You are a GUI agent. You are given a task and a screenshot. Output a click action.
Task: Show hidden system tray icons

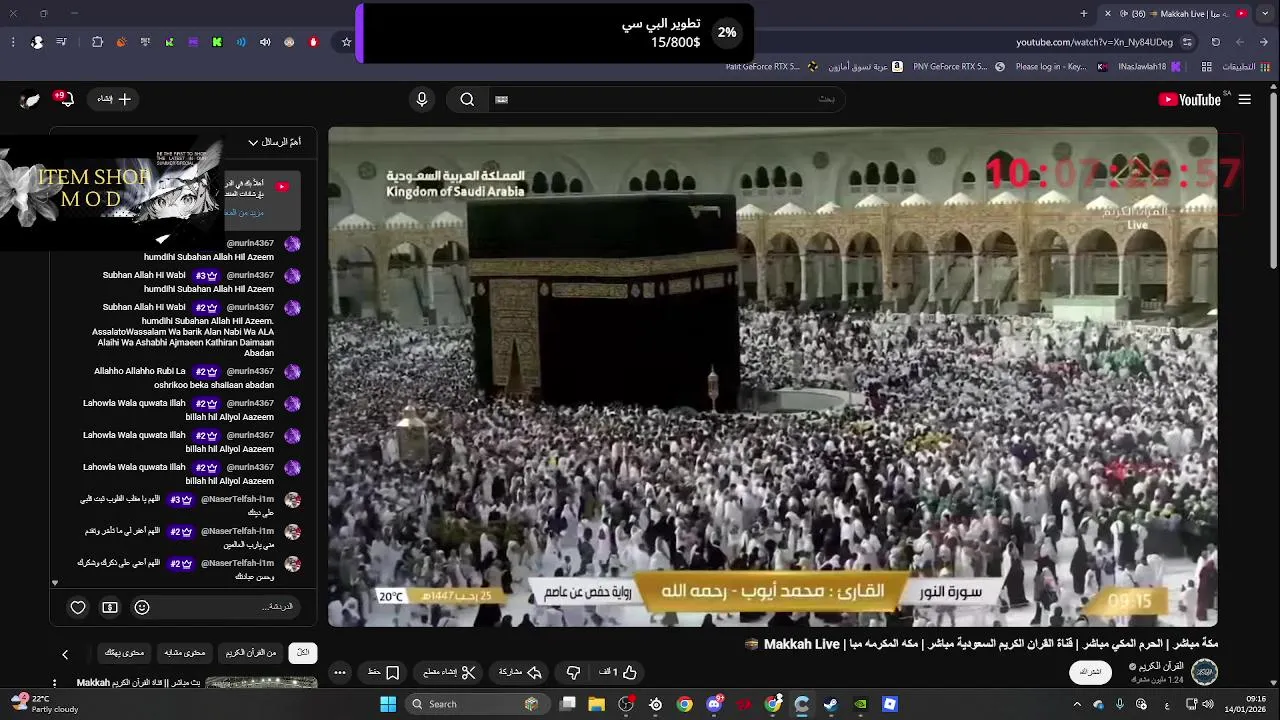(1077, 704)
